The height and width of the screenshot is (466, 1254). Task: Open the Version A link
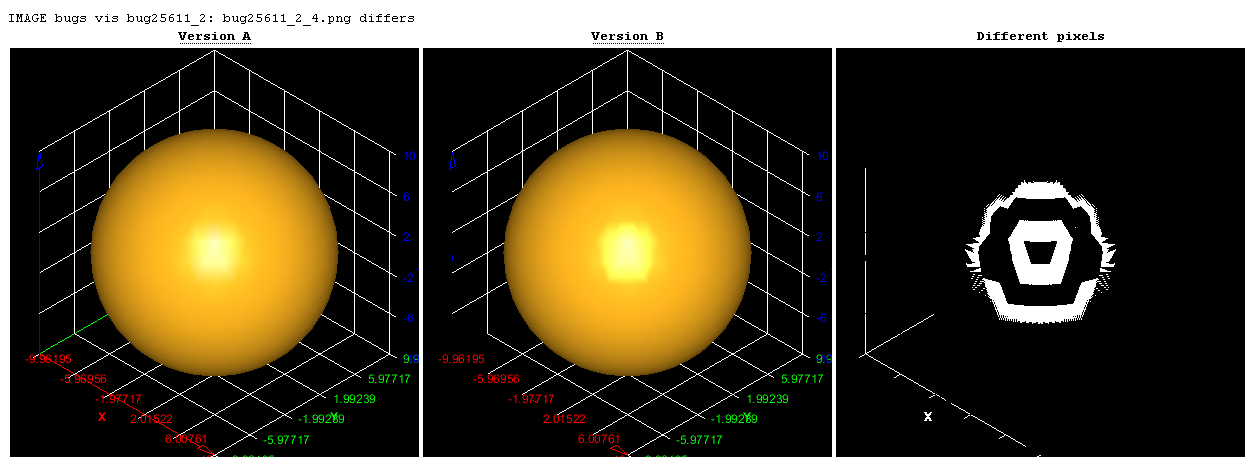pos(214,37)
